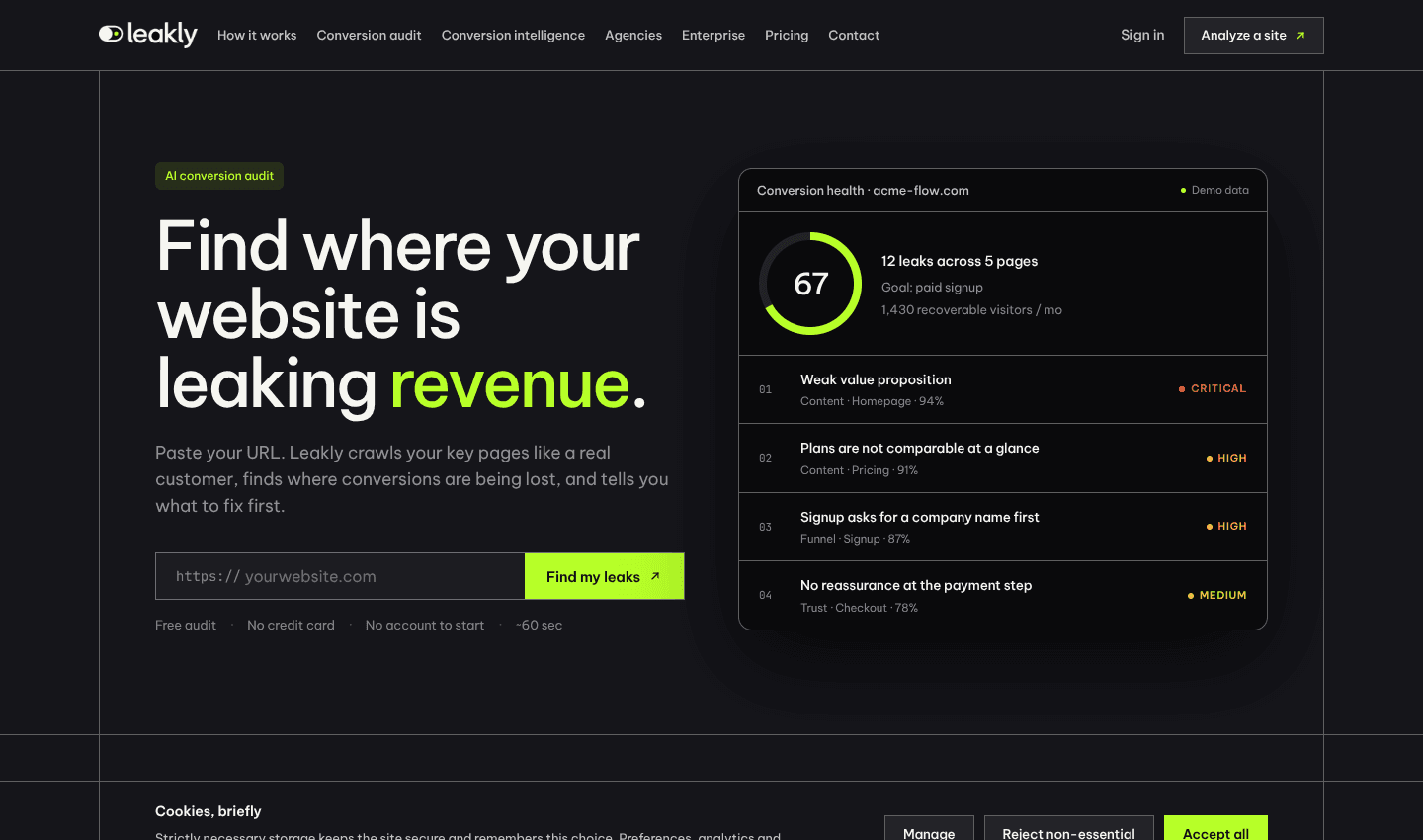Click the arrow icon in Analyze a site
Viewport: 1423px width, 840px height.
coord(1300,36)
